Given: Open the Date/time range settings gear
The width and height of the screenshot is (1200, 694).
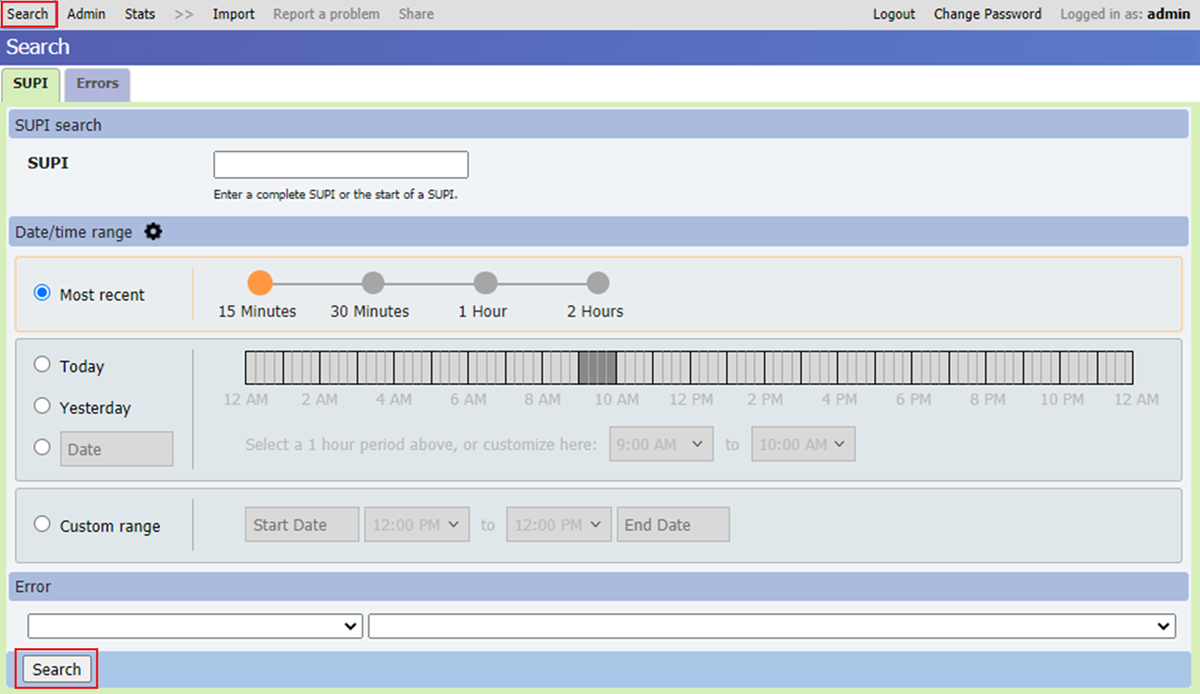Looking at the screenshot, I should pos(153,231).
